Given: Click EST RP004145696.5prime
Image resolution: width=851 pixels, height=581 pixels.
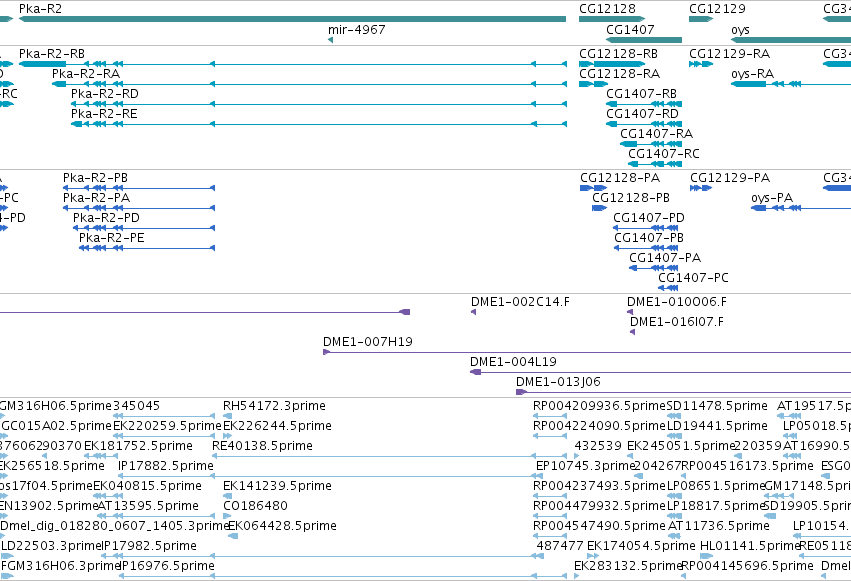Looking at the screenshot, I should point(747,566).
